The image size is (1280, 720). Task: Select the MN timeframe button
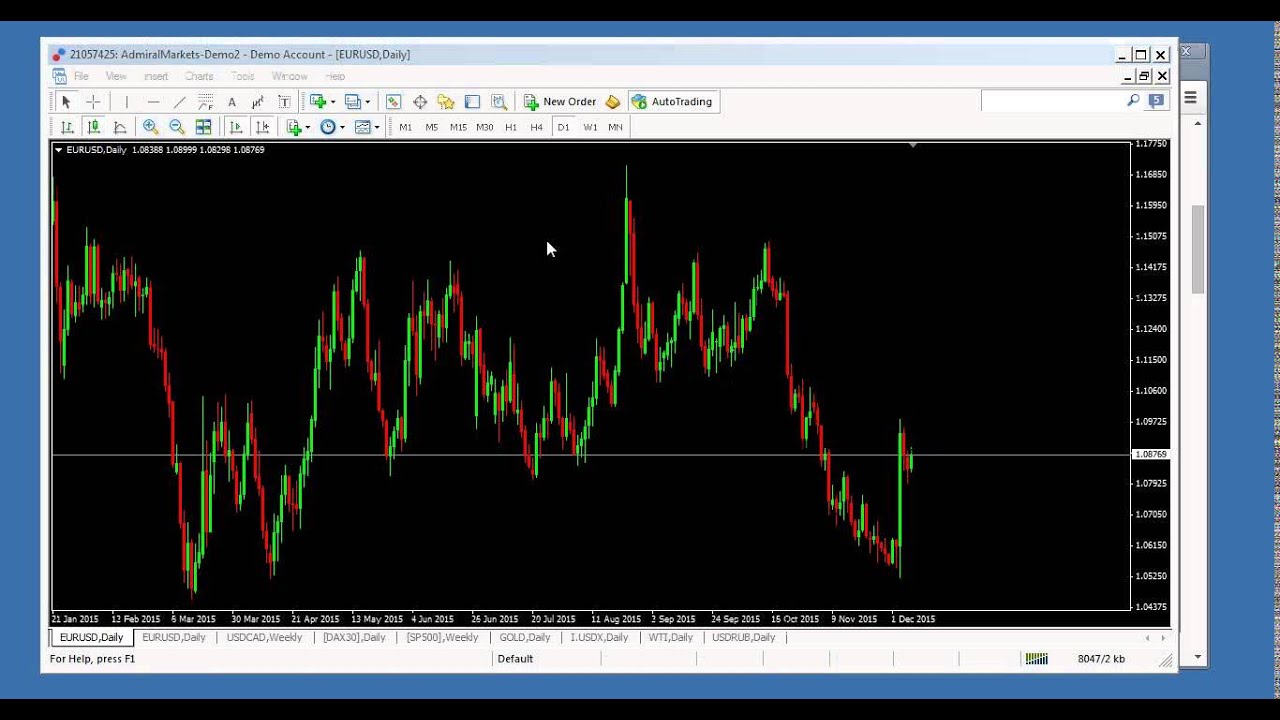click(x=615, y=127)
